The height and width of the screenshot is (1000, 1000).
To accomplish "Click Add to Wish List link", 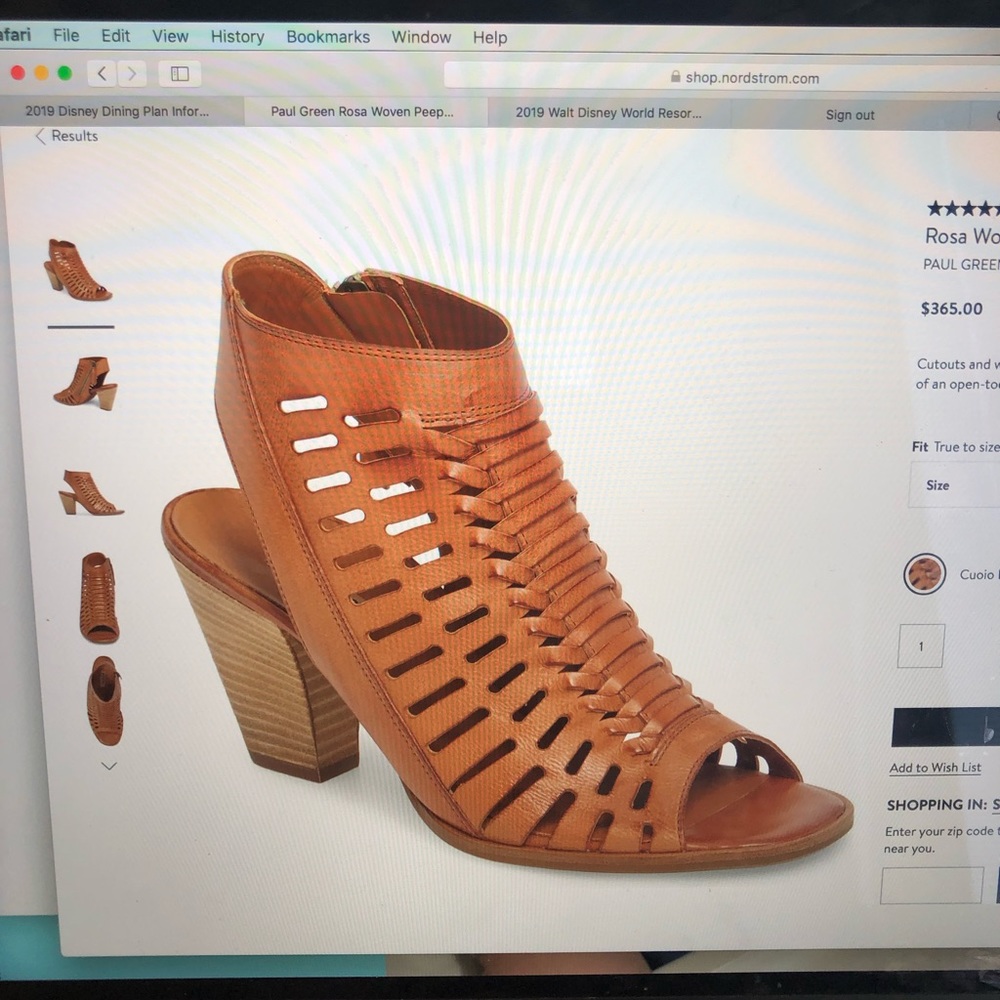I will (x=935, y=768).
